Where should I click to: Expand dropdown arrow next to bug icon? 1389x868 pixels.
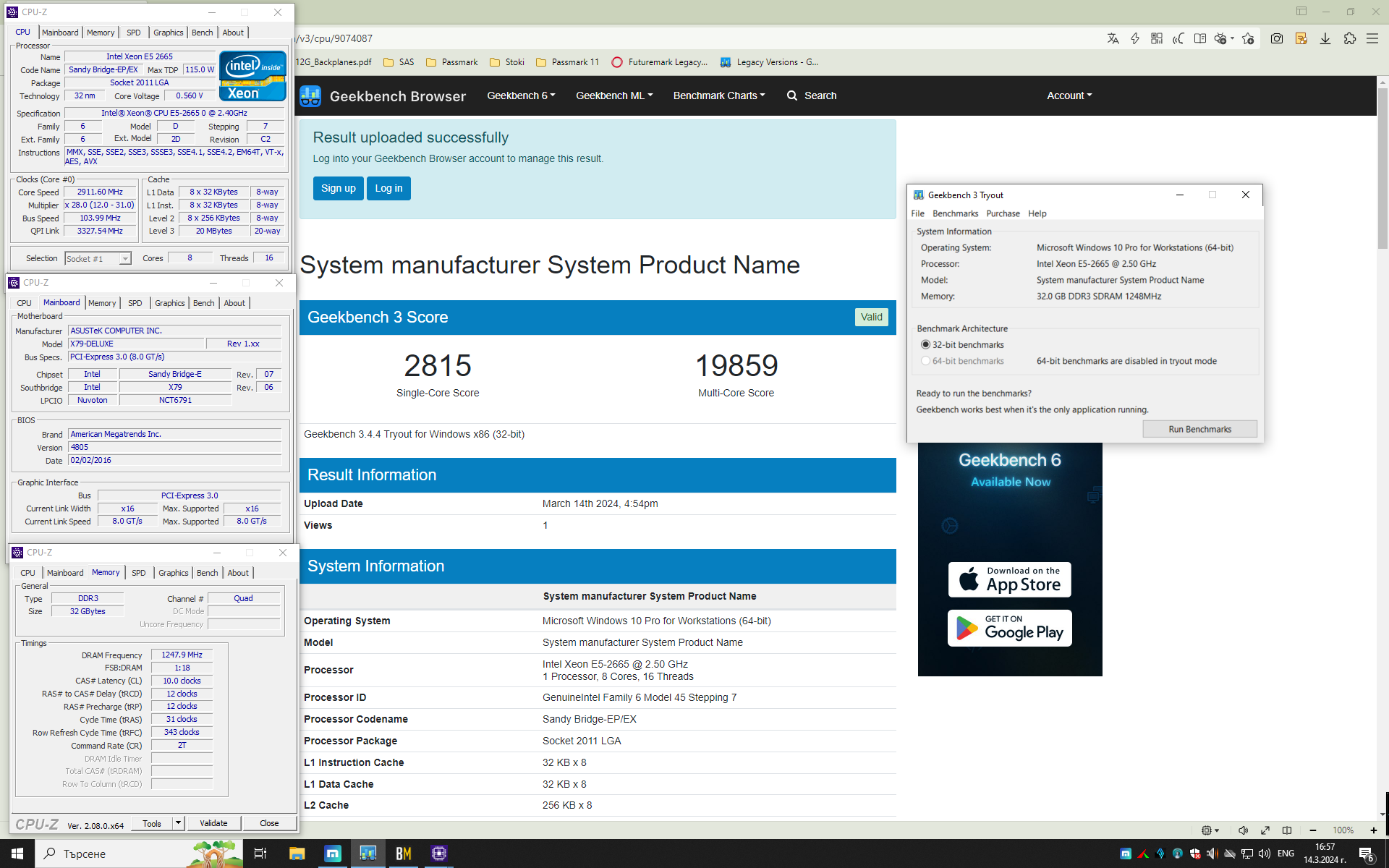(1232, 39)
